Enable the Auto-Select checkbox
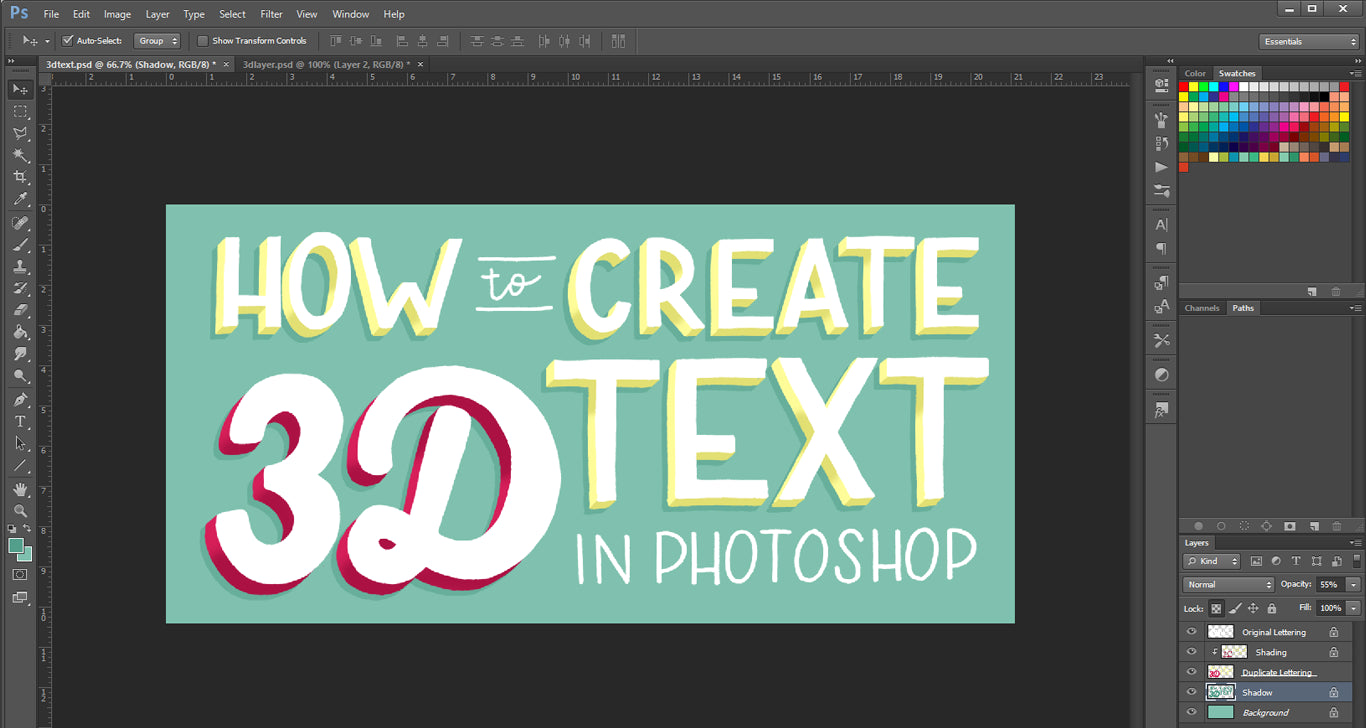The width and height of the screenshot is (1366, 728). [x=68, y=41]
